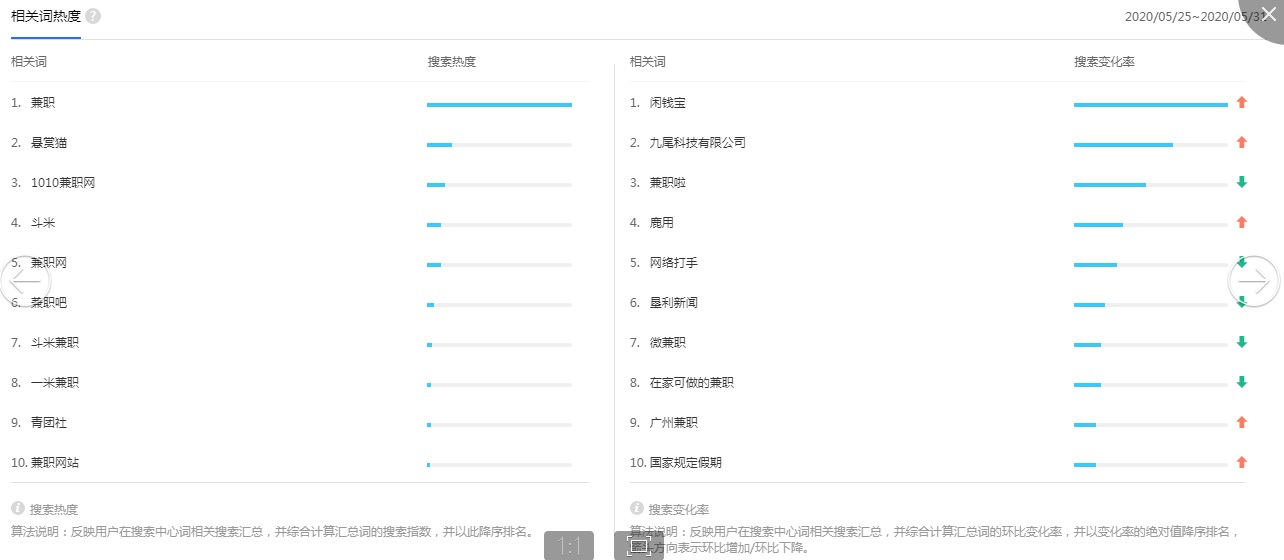The height and width of the screenshot is (560, 1284).
Task: Click the down arrow for 在家可做的兼职
Action: pos(1242,382)
